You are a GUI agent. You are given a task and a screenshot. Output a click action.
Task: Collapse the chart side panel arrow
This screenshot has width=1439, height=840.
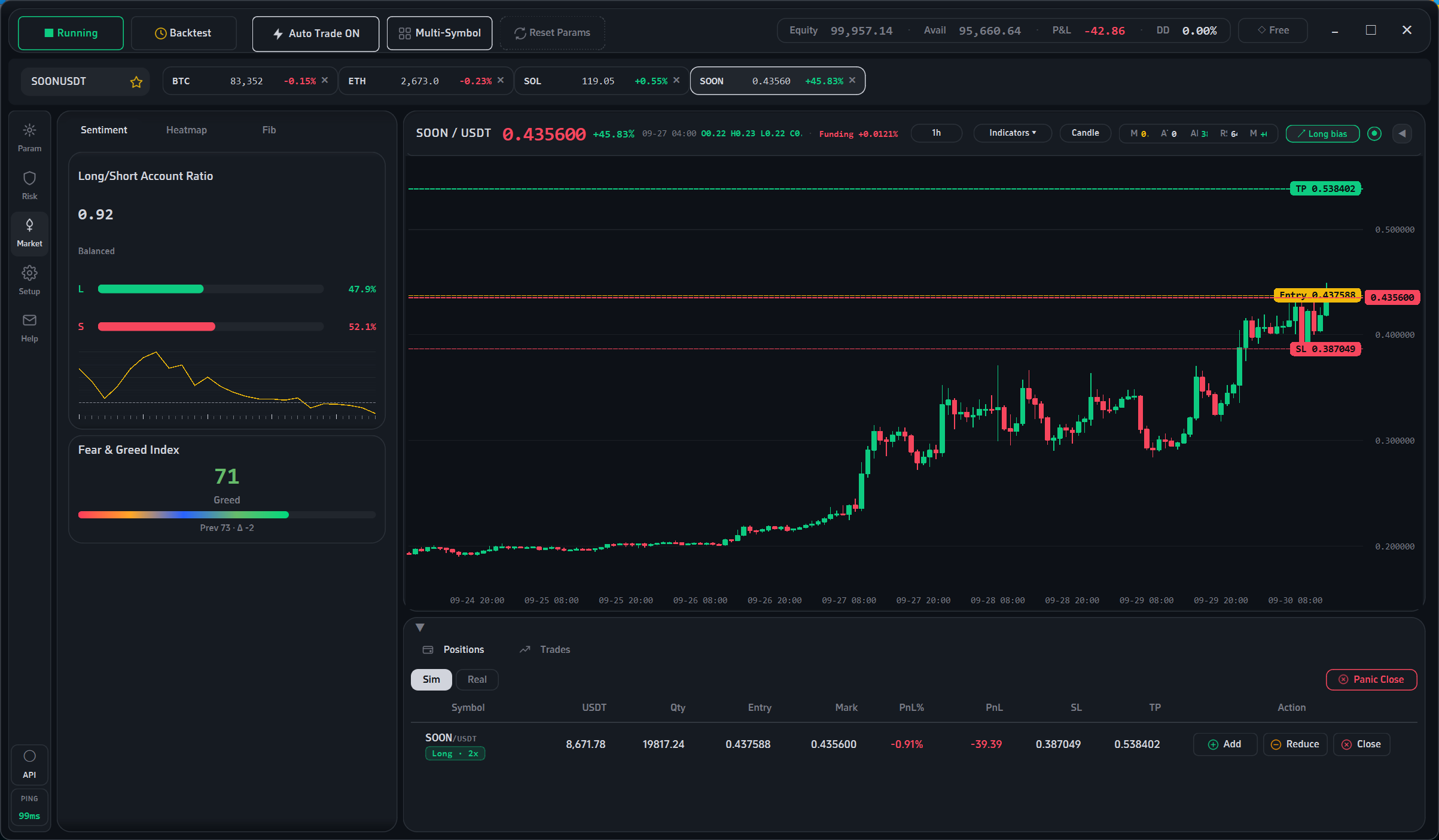[1402, 133]
